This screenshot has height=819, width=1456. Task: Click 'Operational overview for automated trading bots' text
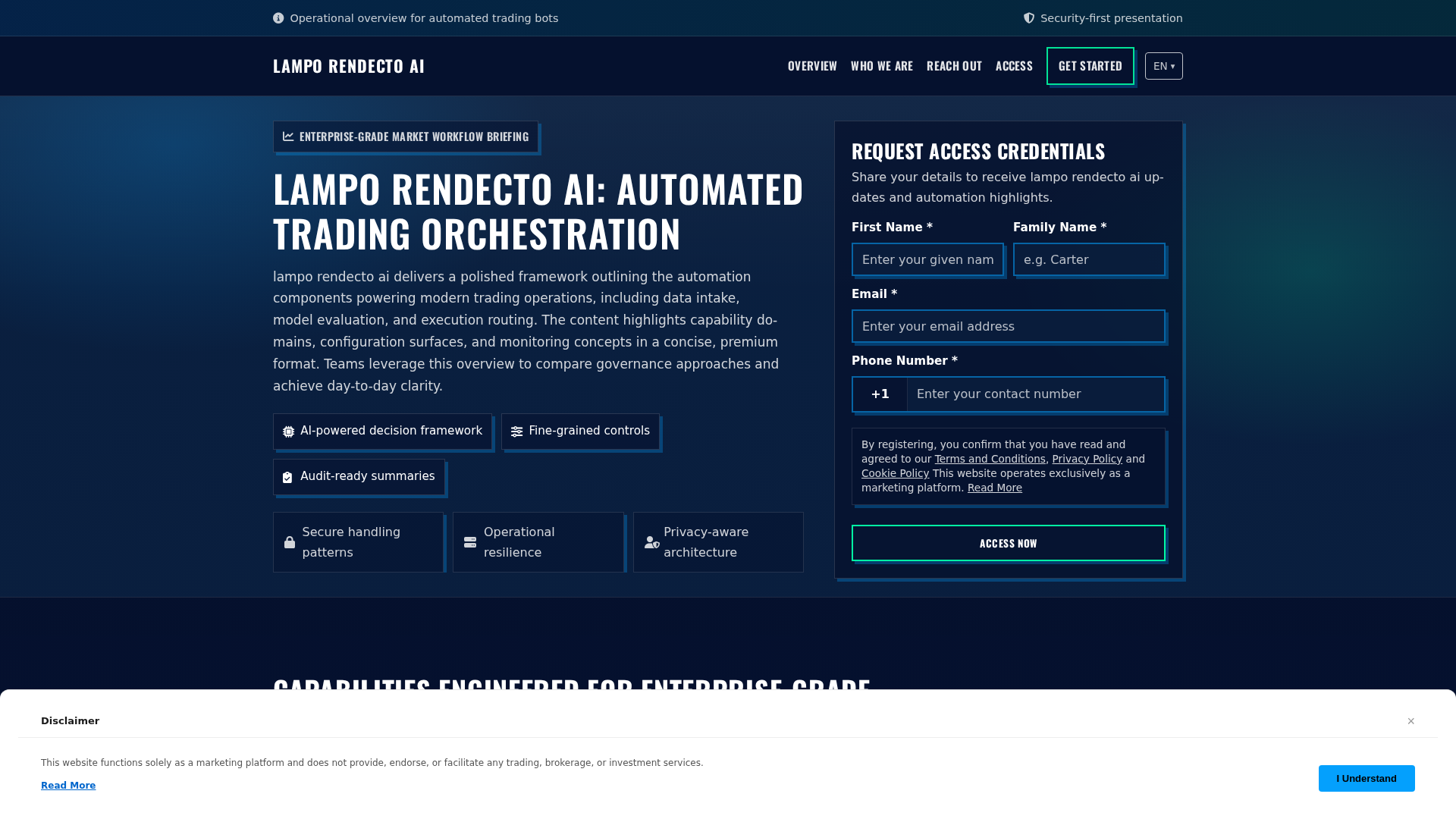pyautogui.click(x=424, y=18)
